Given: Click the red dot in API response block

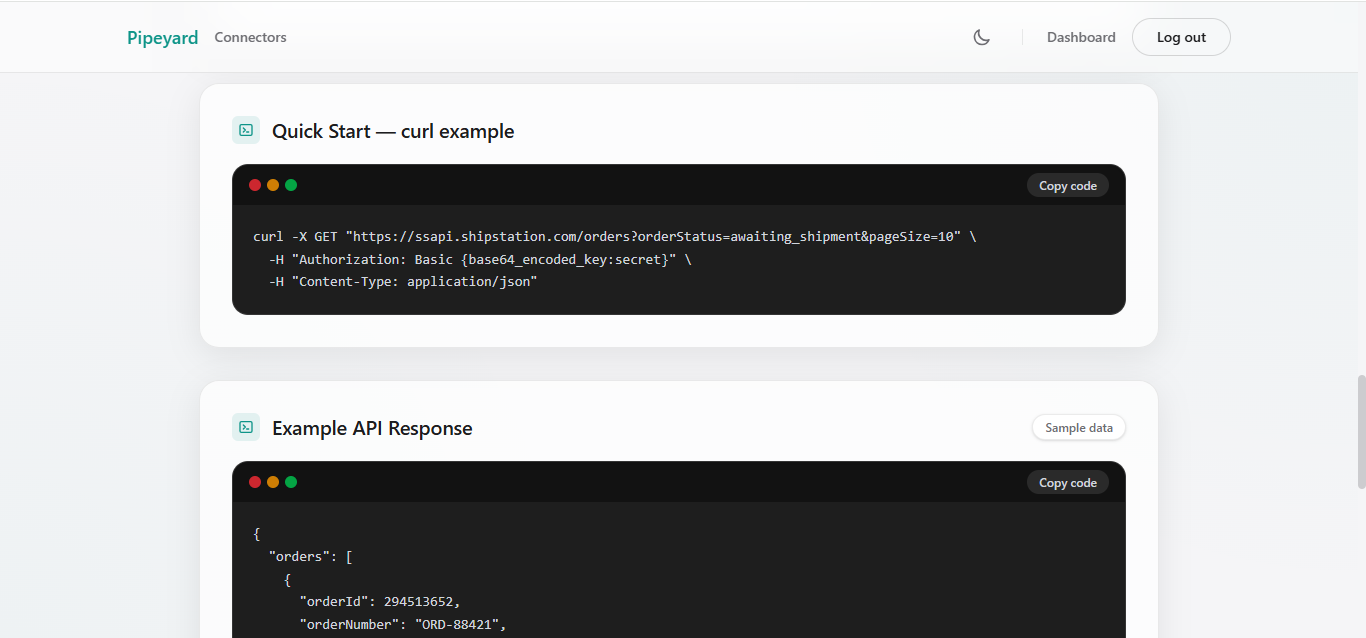Looking at the screenshot, I should point(255,482).
